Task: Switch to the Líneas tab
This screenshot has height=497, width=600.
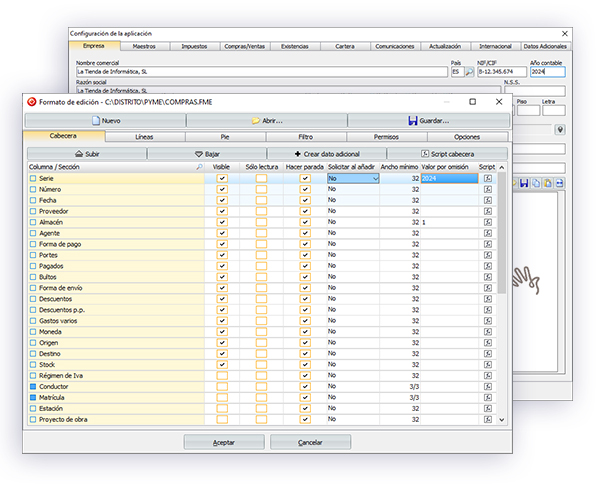Action: point(144,136)
